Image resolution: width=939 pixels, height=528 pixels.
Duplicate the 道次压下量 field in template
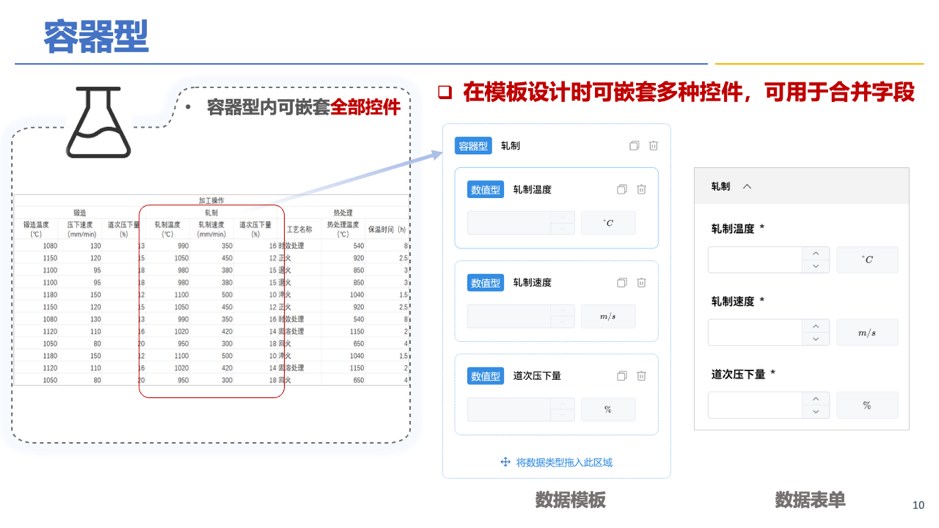coord(622,376)
